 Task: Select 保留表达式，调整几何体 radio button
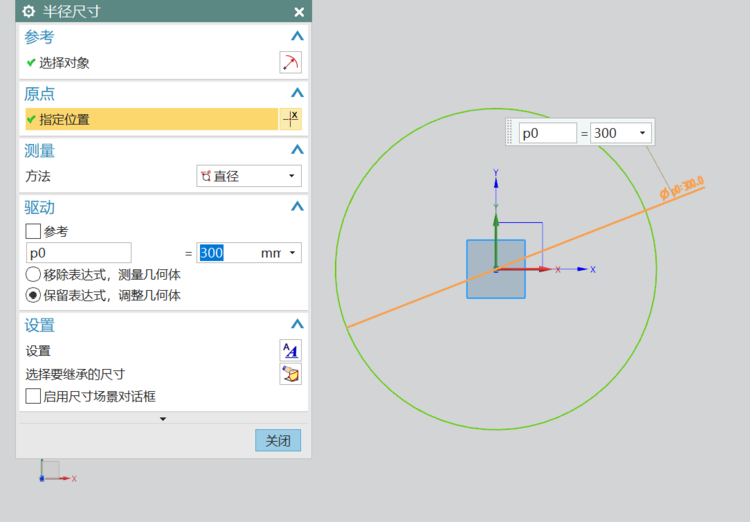33,295
